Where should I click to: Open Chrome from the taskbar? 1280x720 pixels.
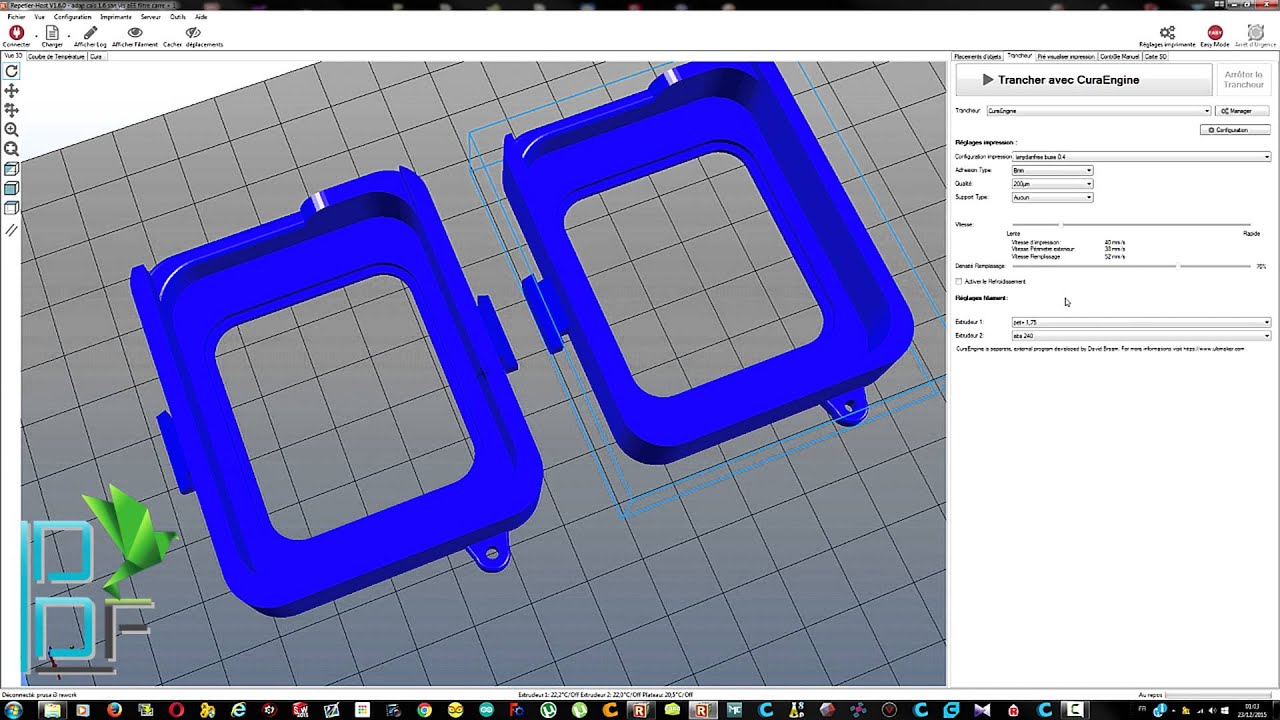[424, 710]
